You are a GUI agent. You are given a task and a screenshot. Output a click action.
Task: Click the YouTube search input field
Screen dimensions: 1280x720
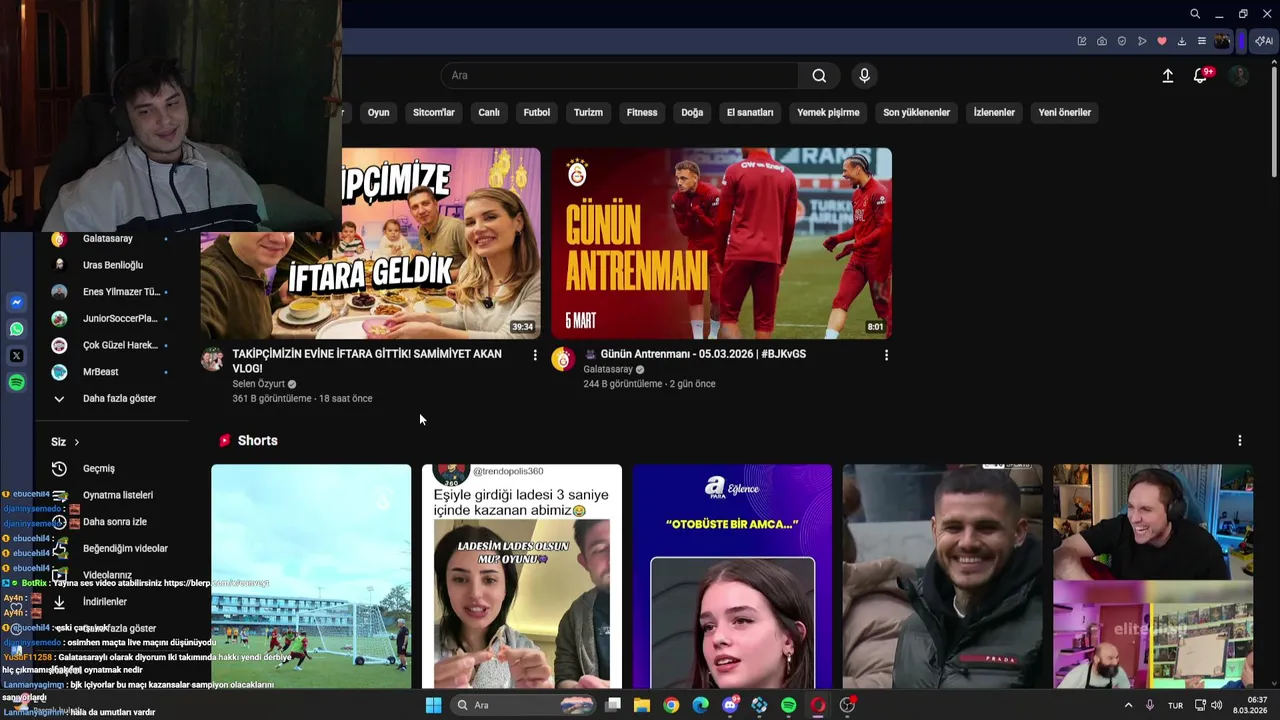coord(620,76)
